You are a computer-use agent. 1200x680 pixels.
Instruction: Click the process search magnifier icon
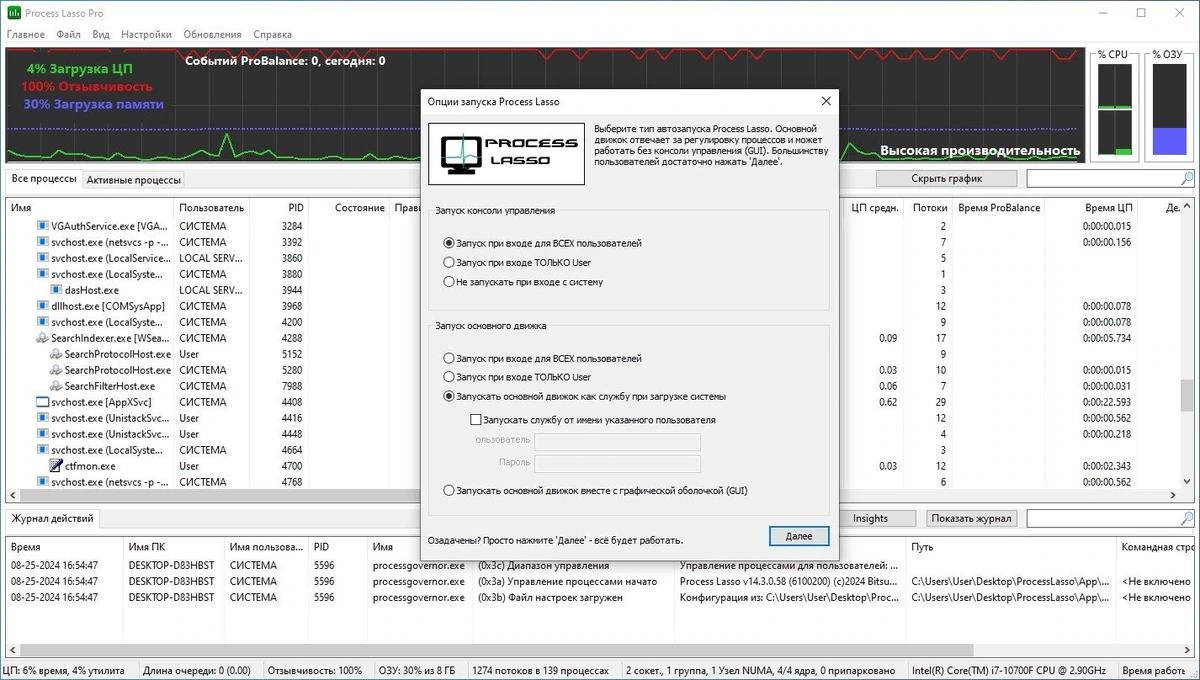tap(1187, 179)
